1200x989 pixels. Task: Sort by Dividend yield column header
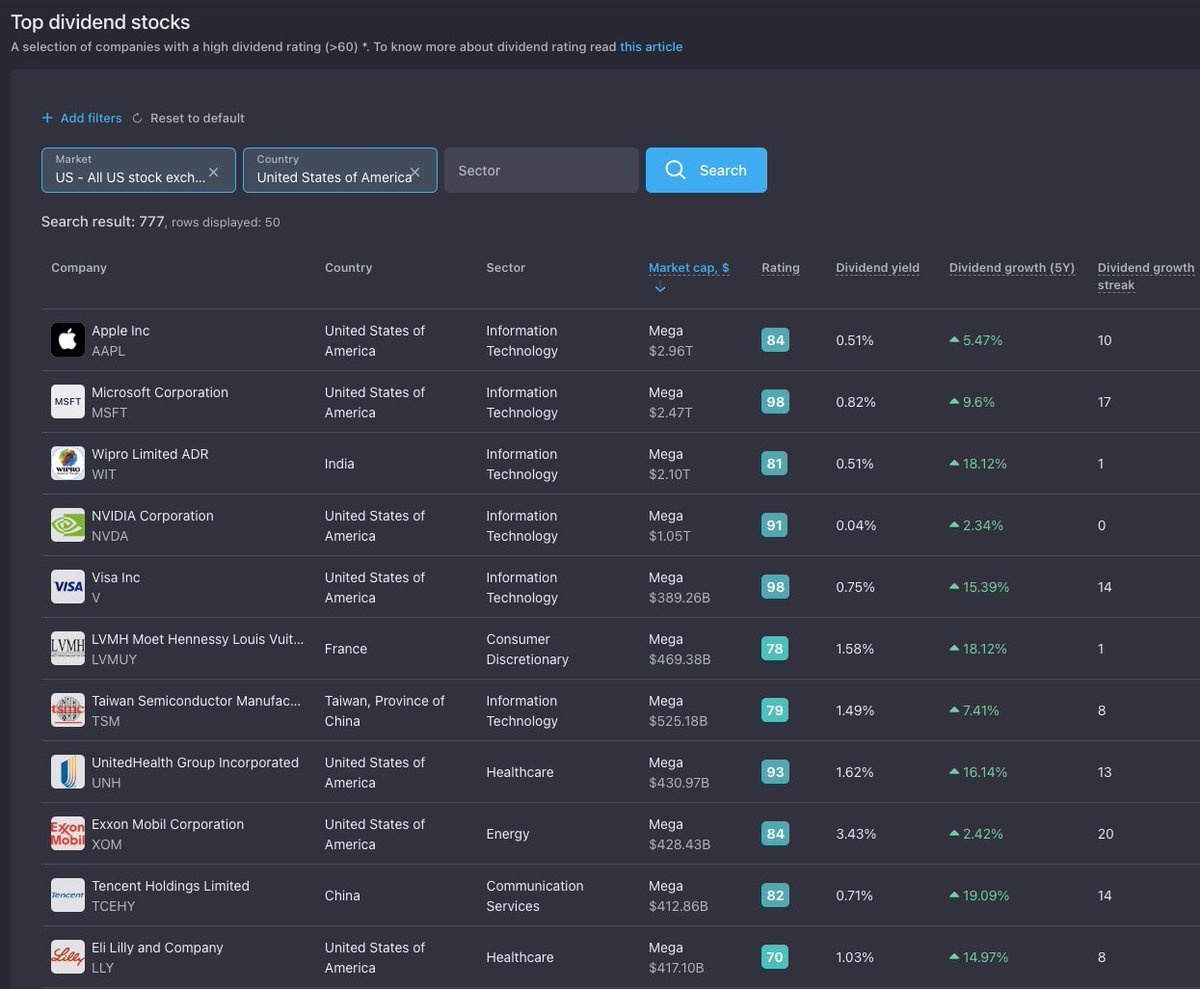click(877, 268)
